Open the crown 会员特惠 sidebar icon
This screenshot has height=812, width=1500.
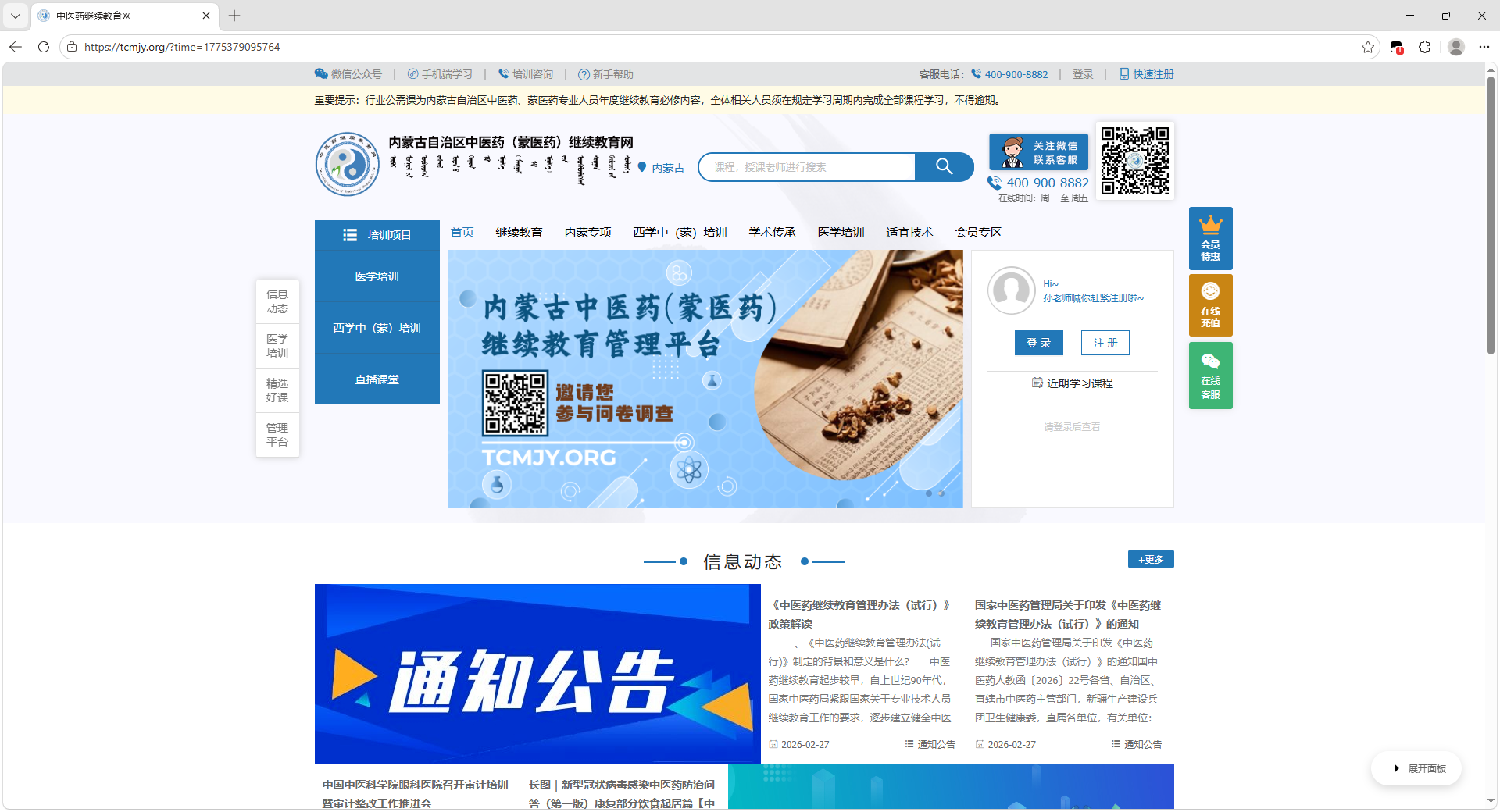click(1210, 238)
